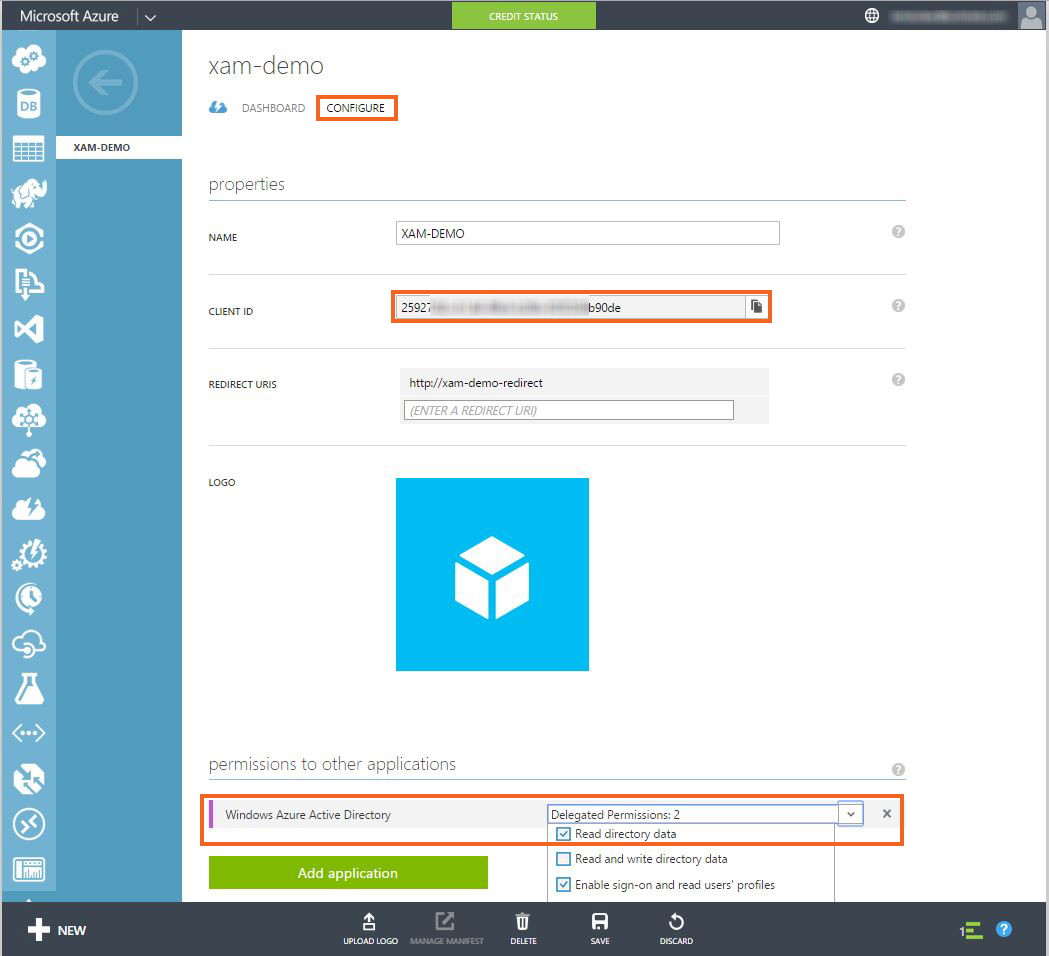
Task: Open HDInsight via the elephant sidebar icon
Action: 28,193
